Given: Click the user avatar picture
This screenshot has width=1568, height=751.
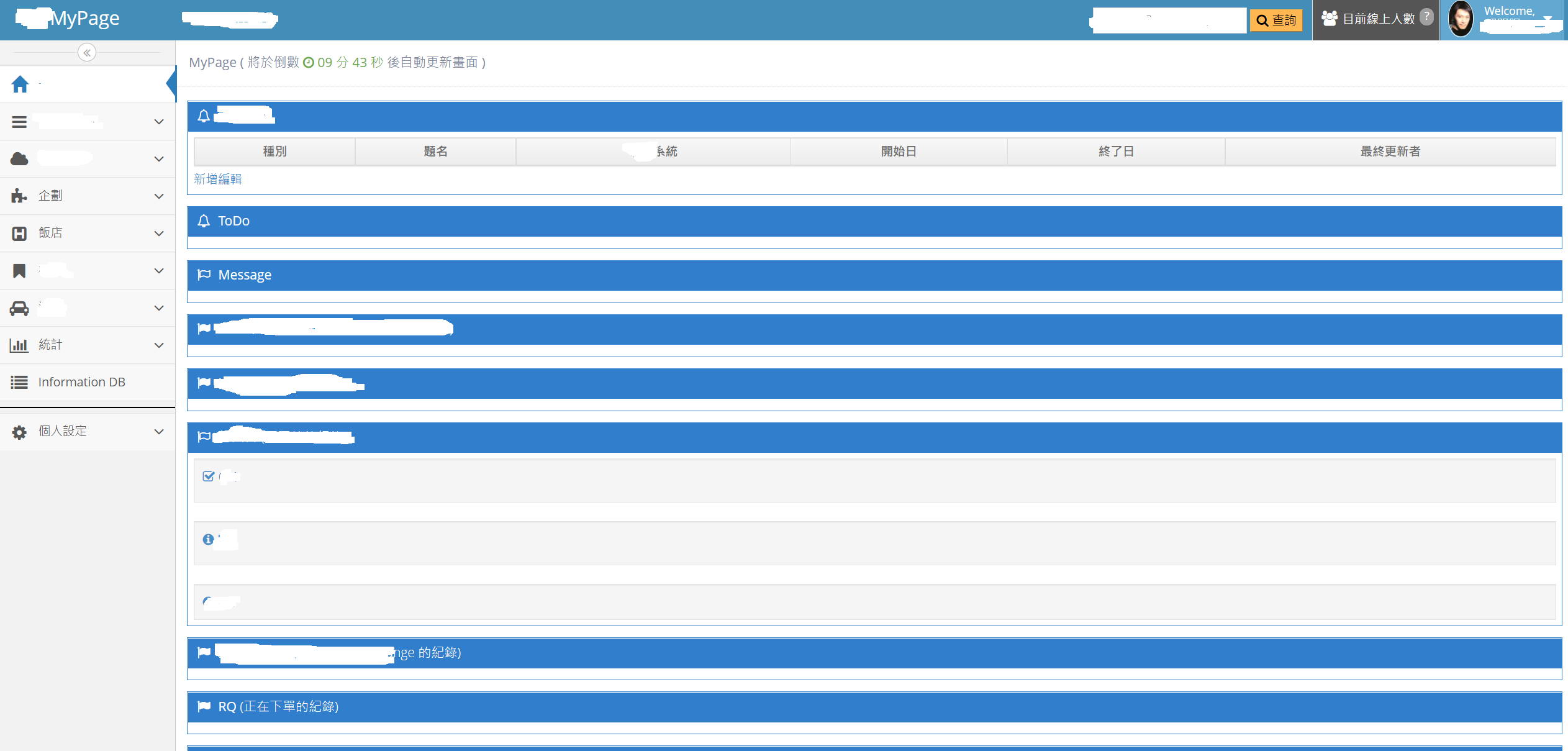Looking at the screenshot, I should click(x=1460, y=19).
